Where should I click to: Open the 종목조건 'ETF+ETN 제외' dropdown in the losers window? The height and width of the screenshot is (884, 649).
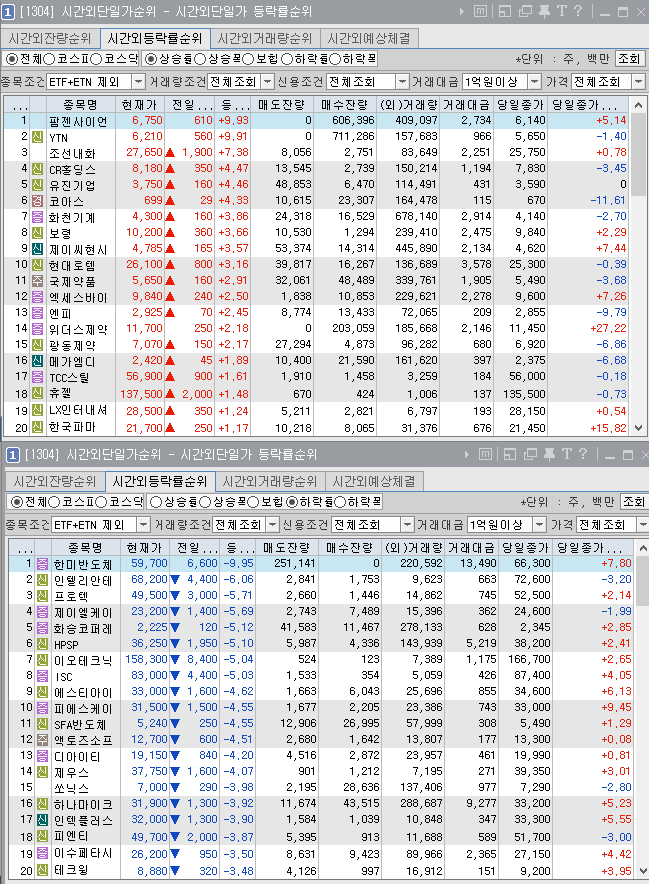[x=144, y=525]
